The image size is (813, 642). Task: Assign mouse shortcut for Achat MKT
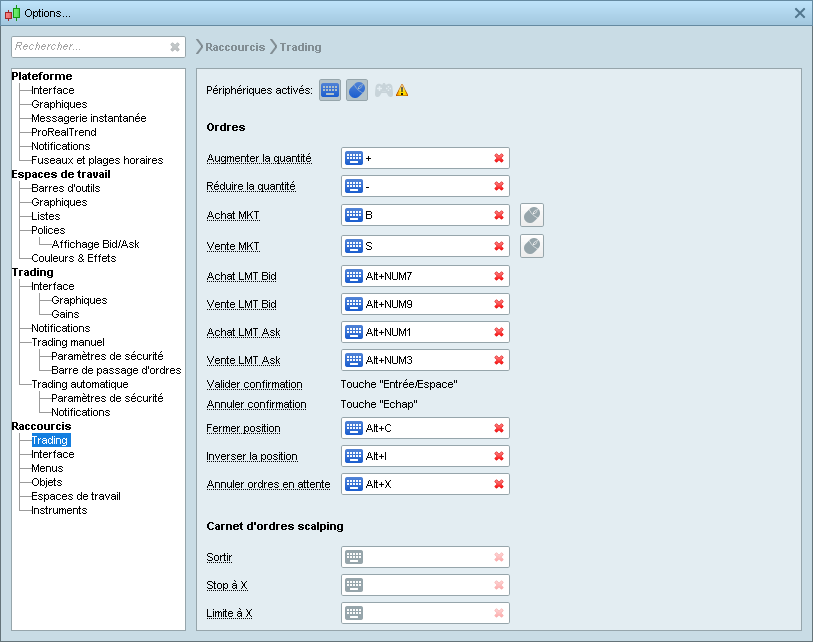(532, 215)
